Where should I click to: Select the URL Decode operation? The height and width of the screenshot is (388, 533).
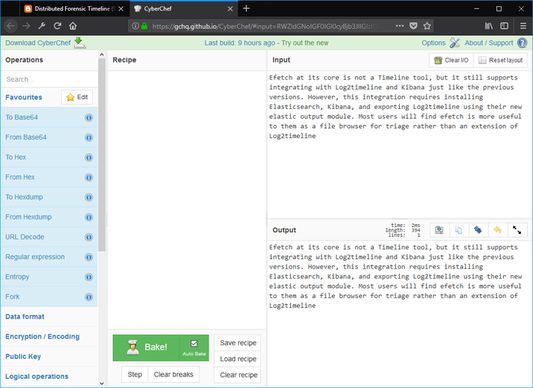pyautogui.click(x=50, y=237)
